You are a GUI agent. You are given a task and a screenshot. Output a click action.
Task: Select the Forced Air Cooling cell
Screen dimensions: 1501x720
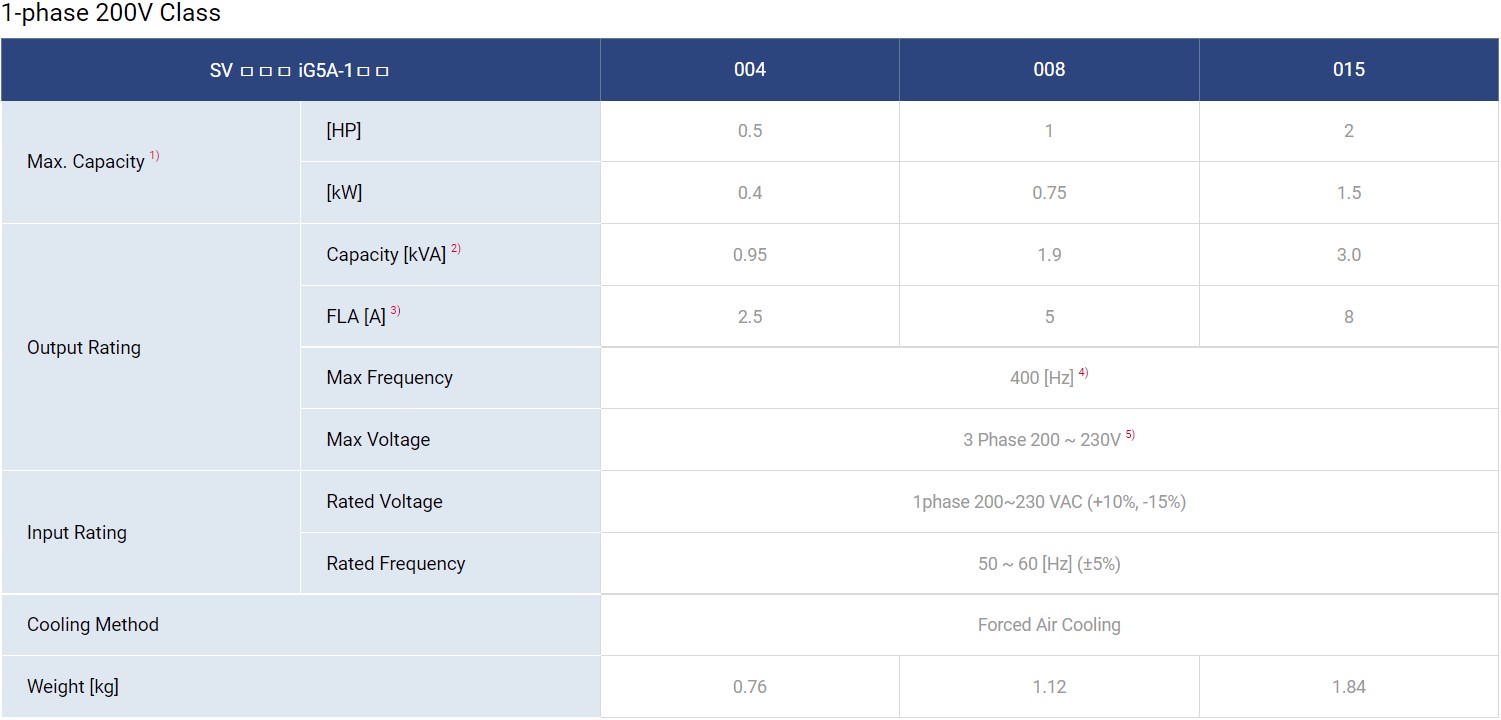[1049, 625]
